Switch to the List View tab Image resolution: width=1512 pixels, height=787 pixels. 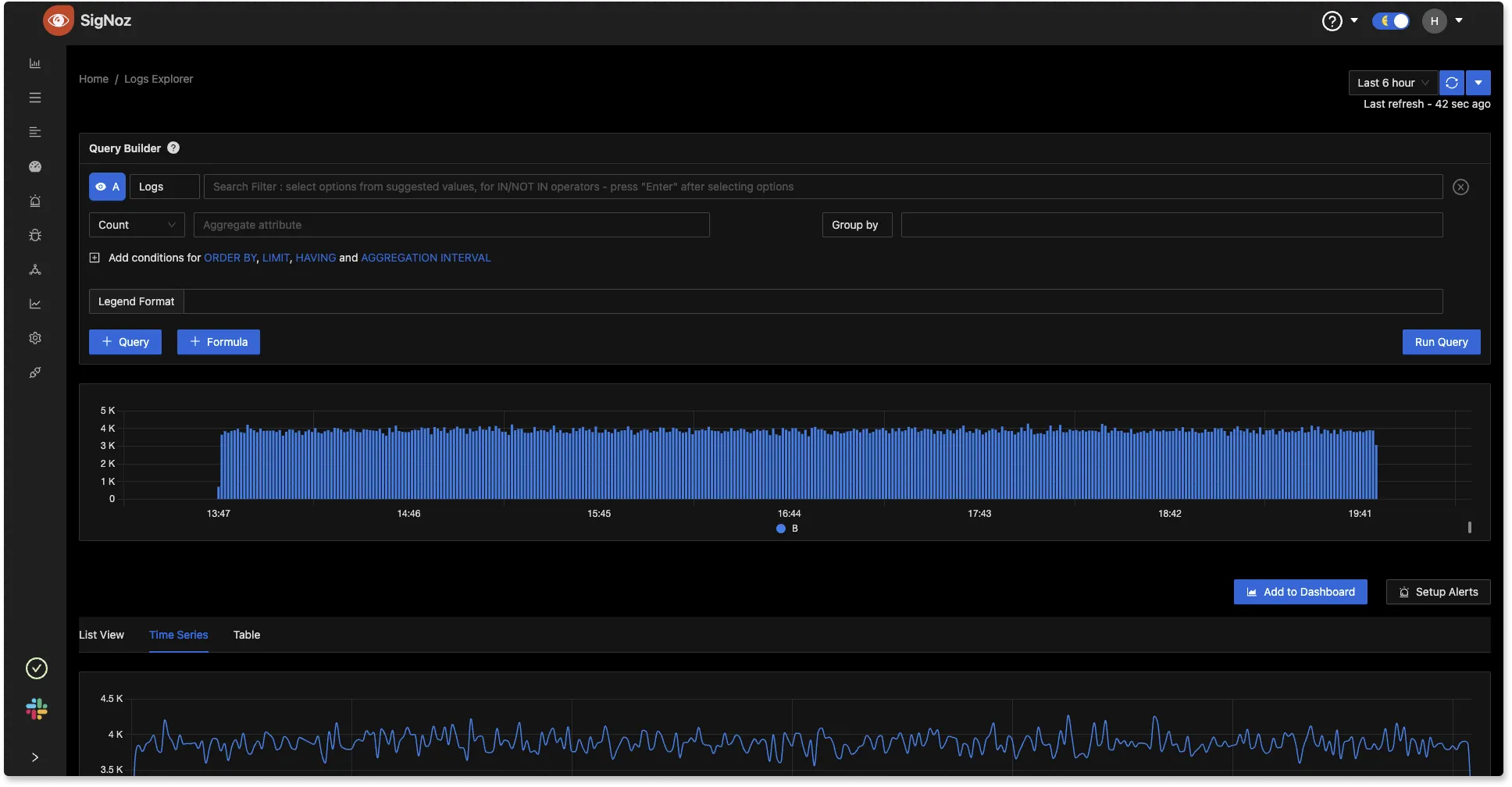point(102,635)
